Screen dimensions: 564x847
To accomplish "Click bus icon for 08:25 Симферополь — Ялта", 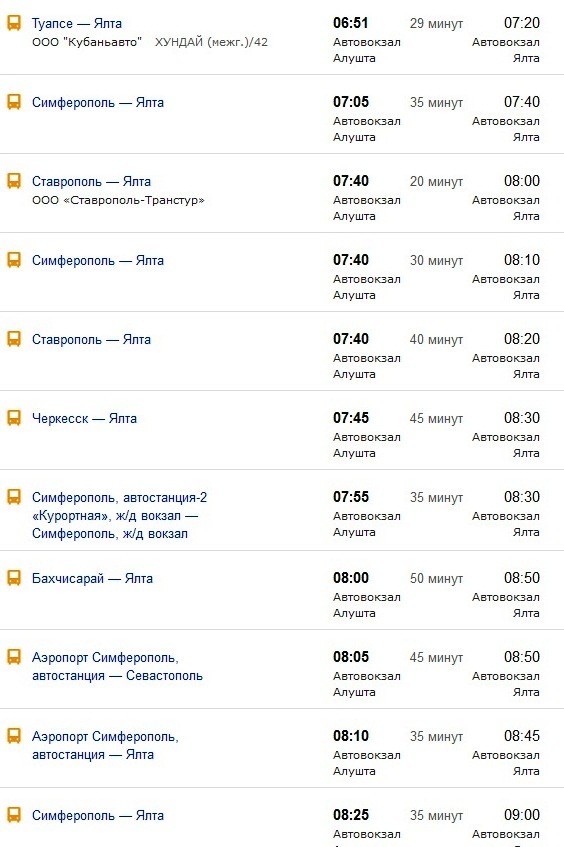I will (14, 815).
